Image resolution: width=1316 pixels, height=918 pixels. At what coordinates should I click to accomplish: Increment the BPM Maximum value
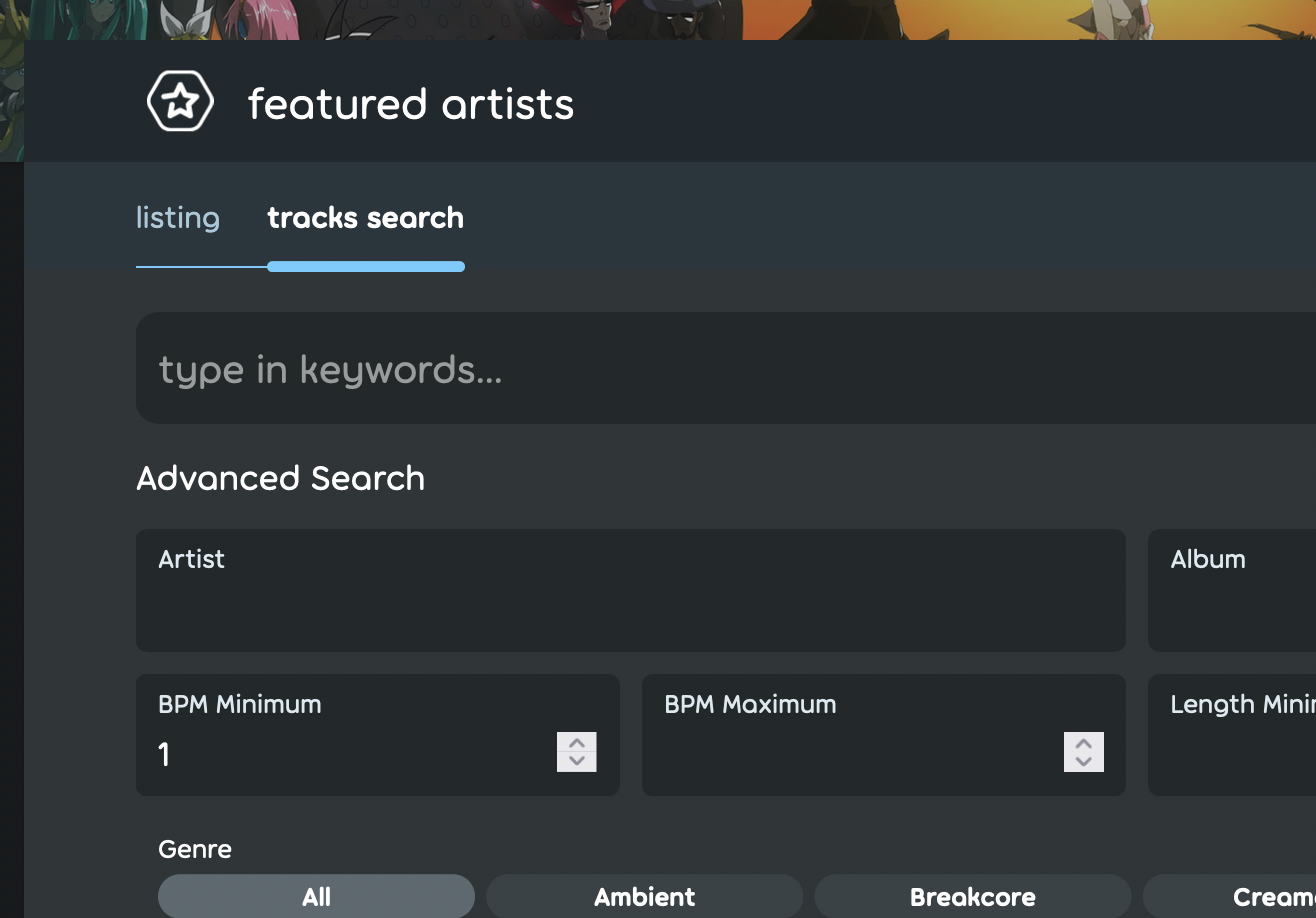[1082, 744]
